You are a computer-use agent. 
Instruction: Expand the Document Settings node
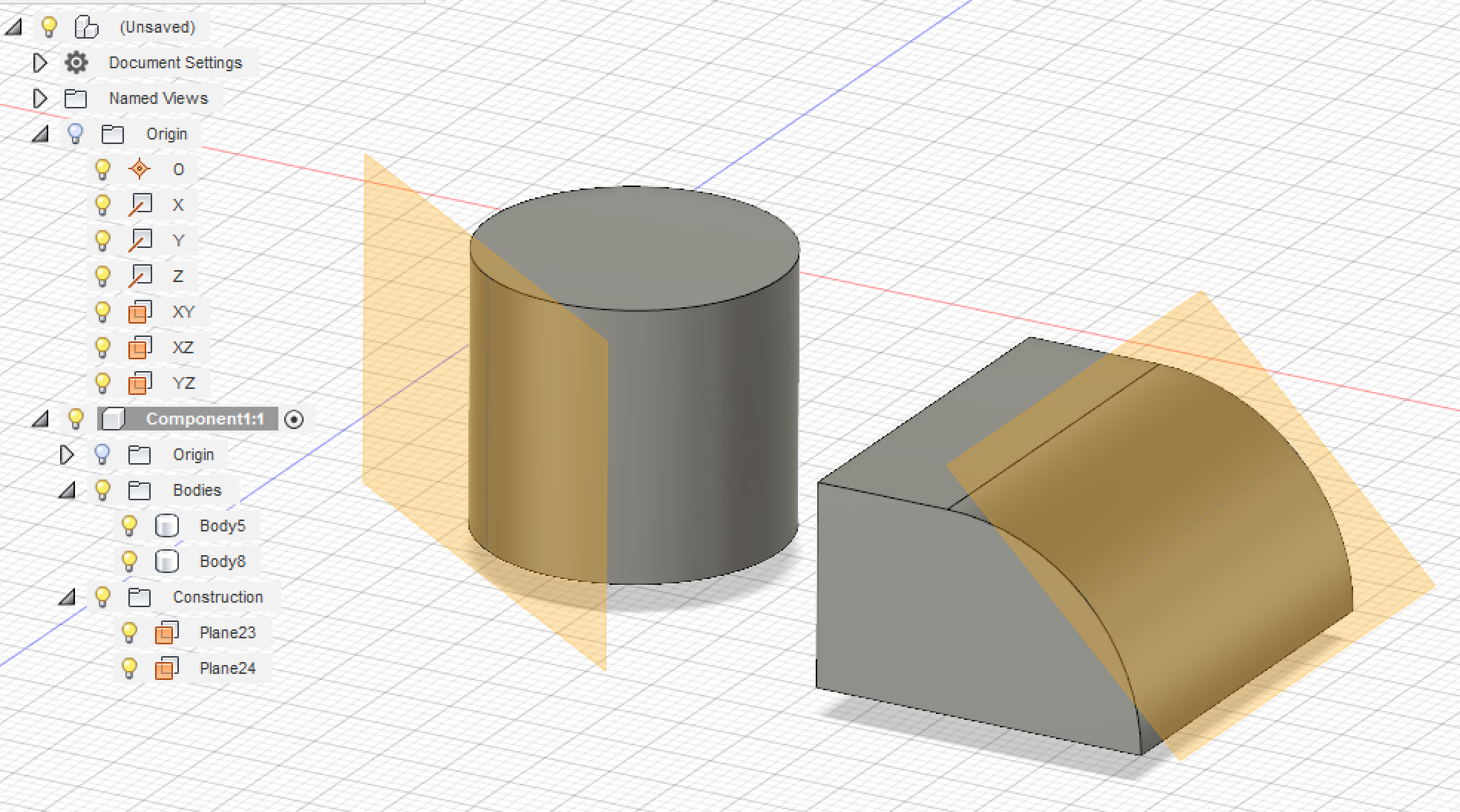coord(41,62)
